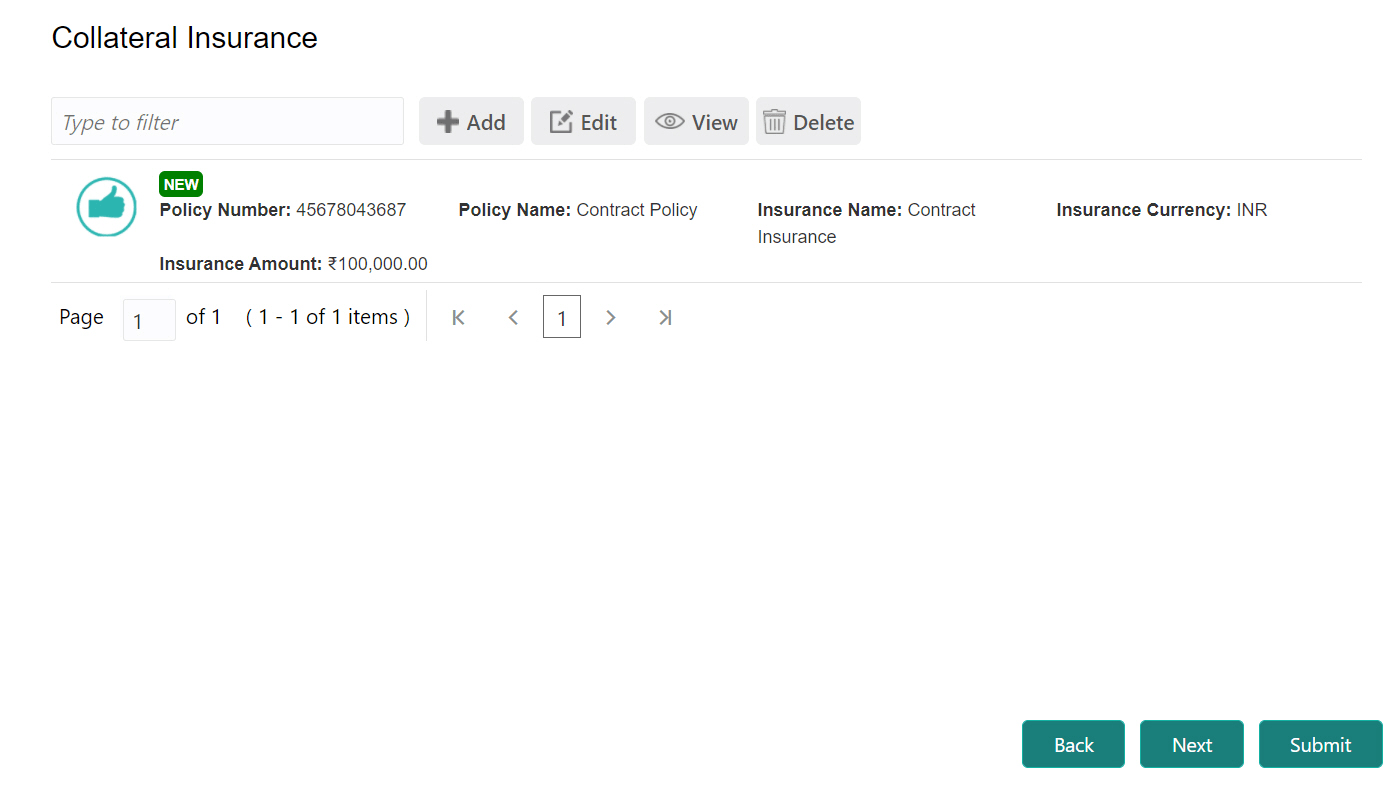Select the policy number 45678043687 text
1399x791 pixels.
(x=348, y=210)
